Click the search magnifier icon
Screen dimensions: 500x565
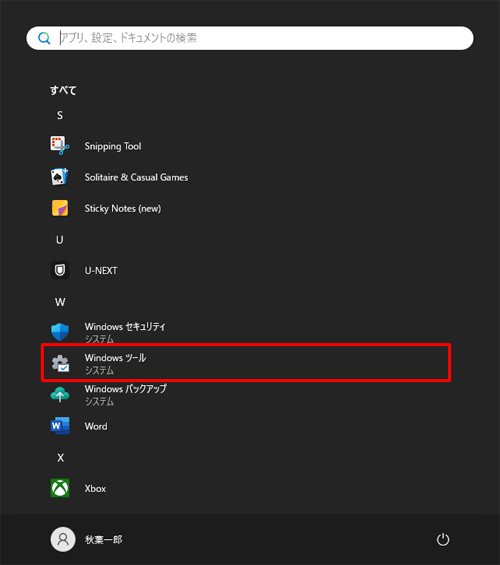click(x=44, y=38)
